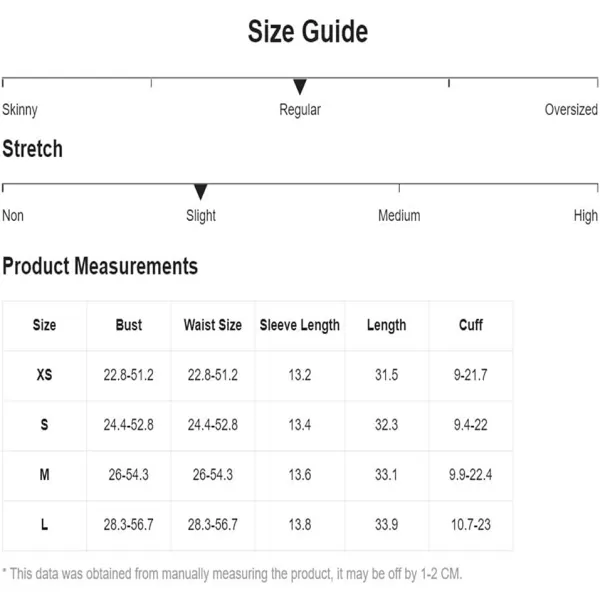Click the Sleeve Length column header

pos(300,325)
